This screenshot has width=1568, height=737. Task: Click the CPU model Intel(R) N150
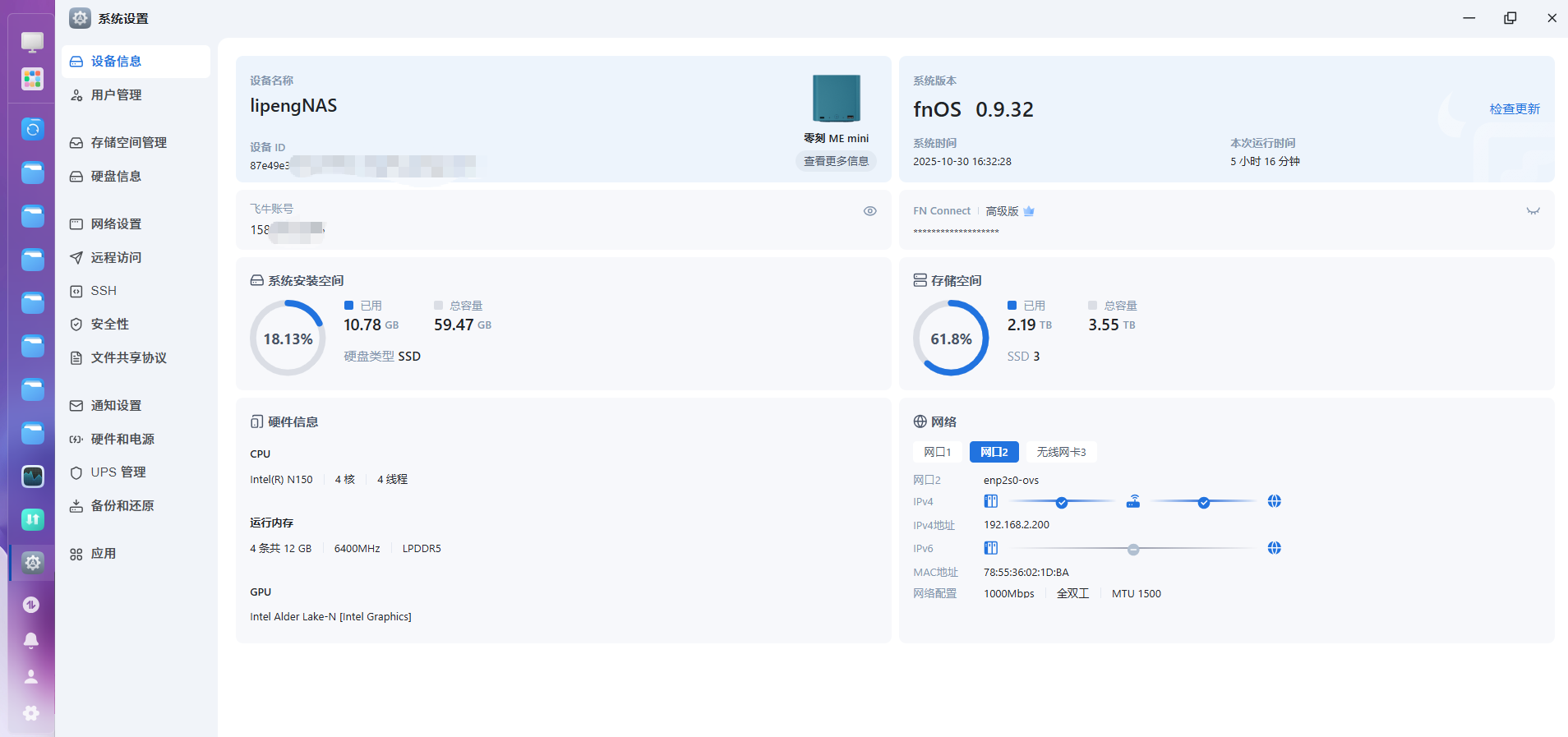pyautogui.click(x=281, y=480)
